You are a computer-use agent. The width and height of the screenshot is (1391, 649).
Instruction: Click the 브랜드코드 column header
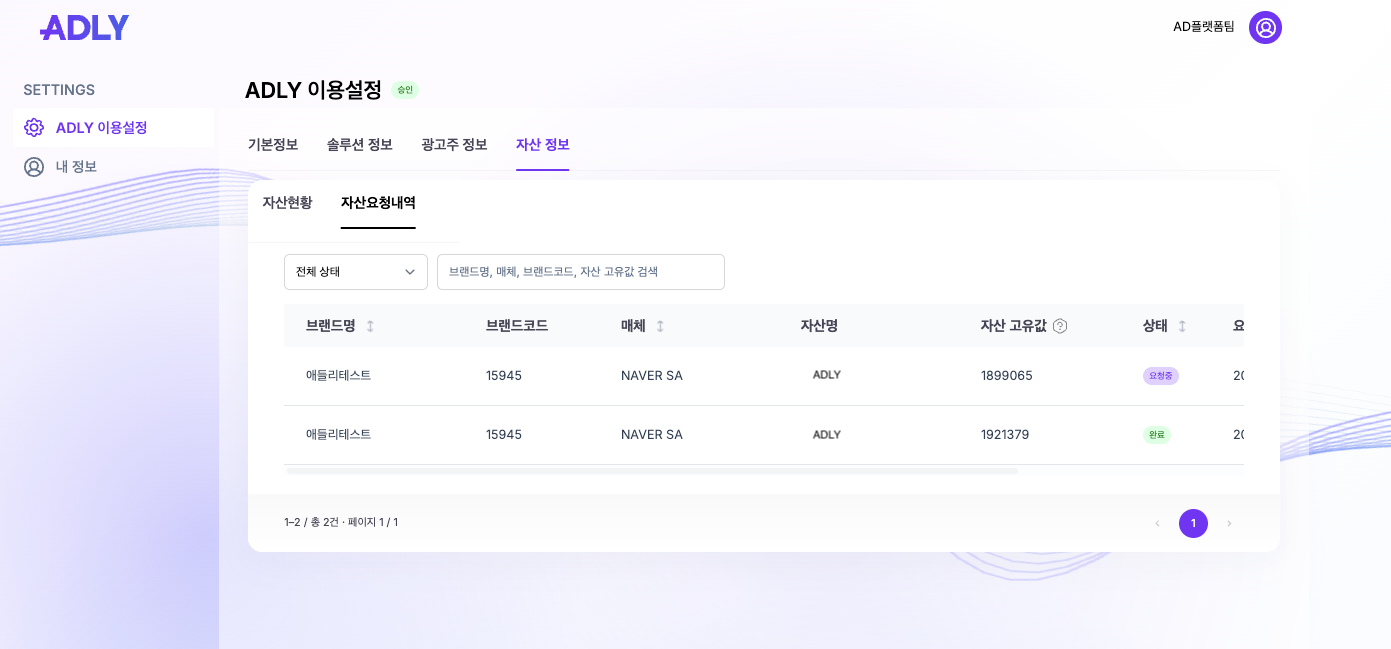click(517, 326)
